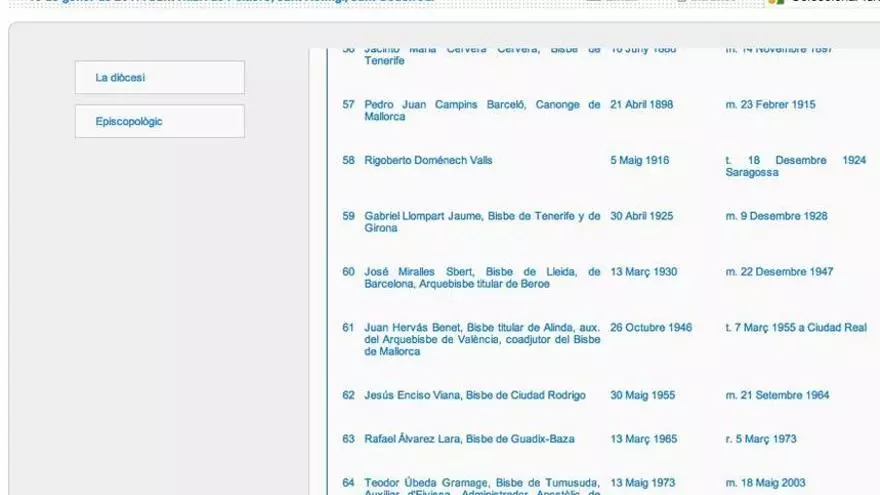Screen dimensions: 880x495
Task: Click the date 26 Octubre 1946
Action: pos(651,328)
